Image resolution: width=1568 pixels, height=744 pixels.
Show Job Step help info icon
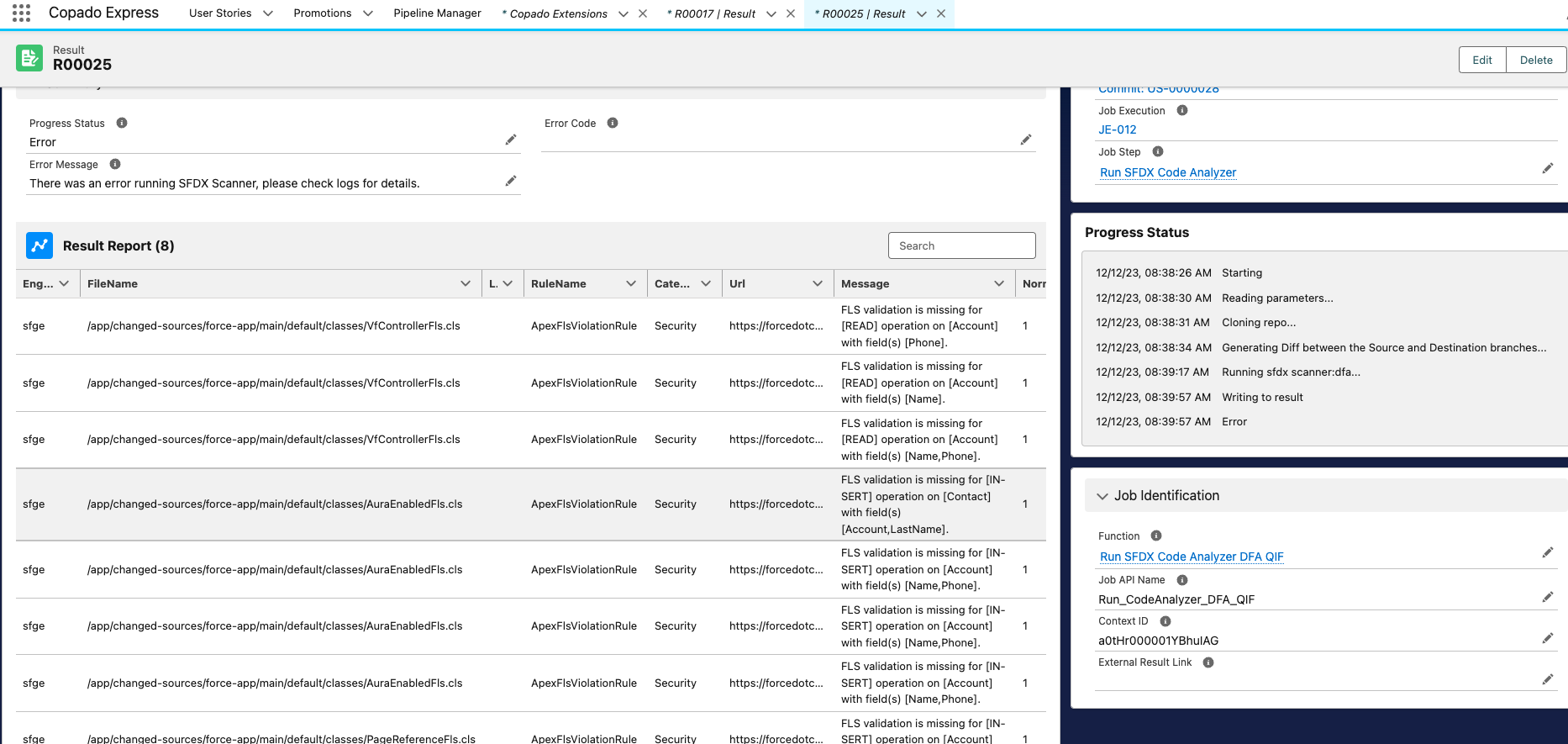[x=1158, y=151]
